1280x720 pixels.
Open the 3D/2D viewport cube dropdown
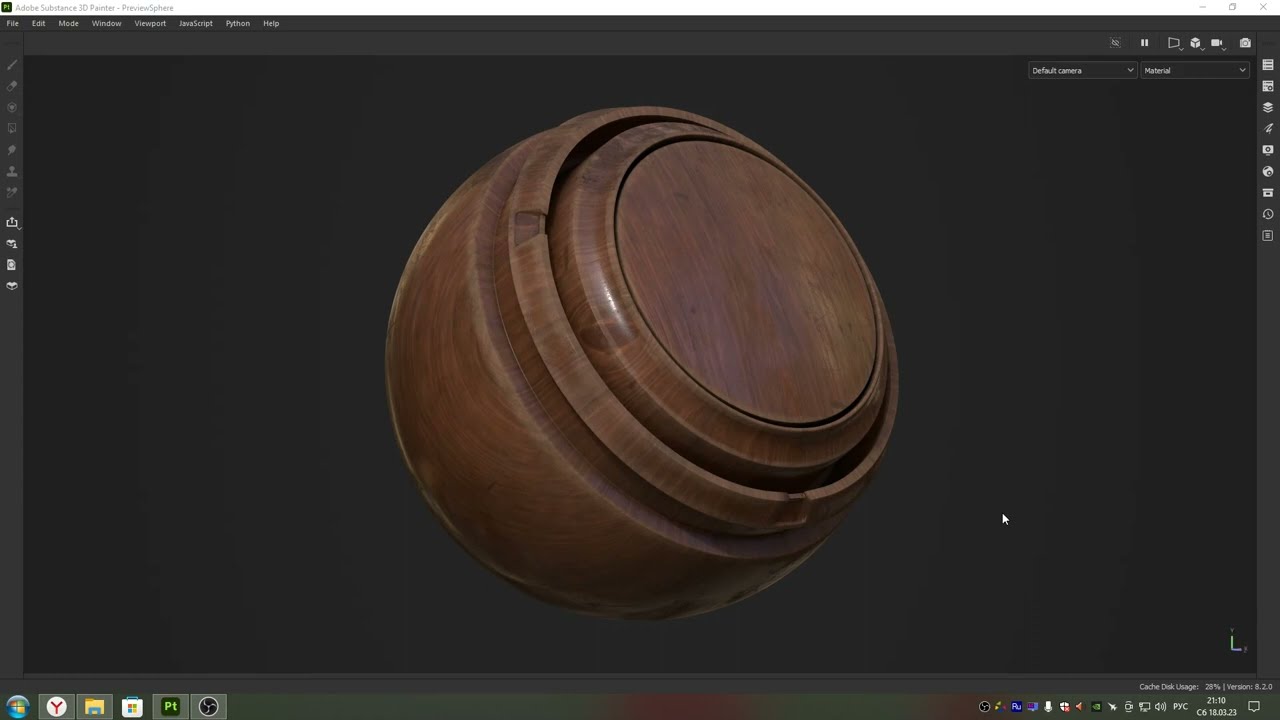[x=1196, y=43]
